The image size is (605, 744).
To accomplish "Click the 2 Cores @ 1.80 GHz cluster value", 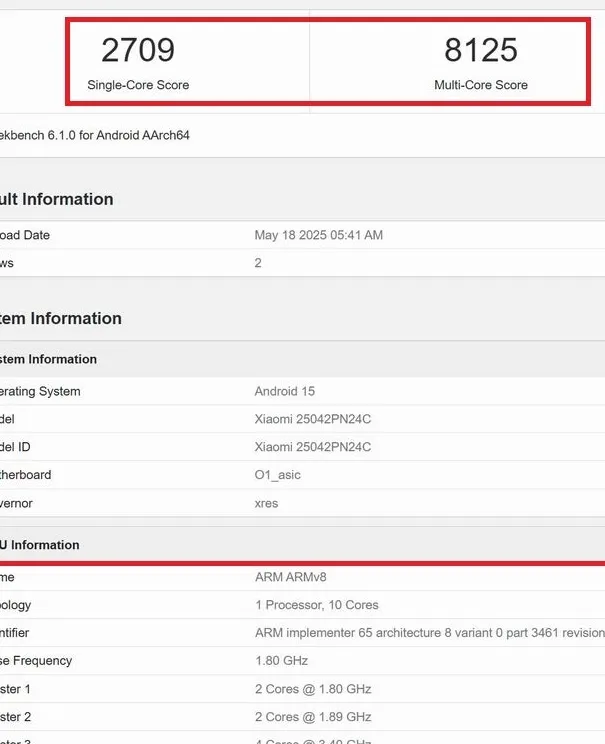I will 313,689.
